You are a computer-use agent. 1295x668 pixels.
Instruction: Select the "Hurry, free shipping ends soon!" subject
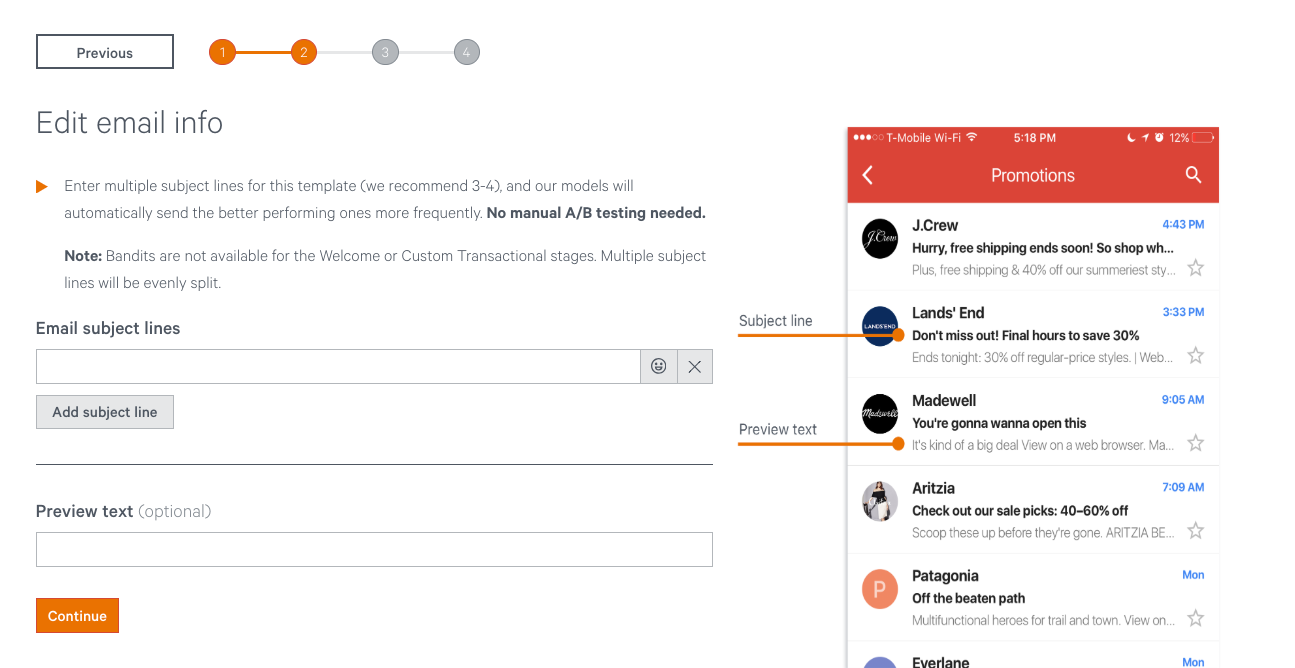pyautogui.click(x=1043, y=248)
